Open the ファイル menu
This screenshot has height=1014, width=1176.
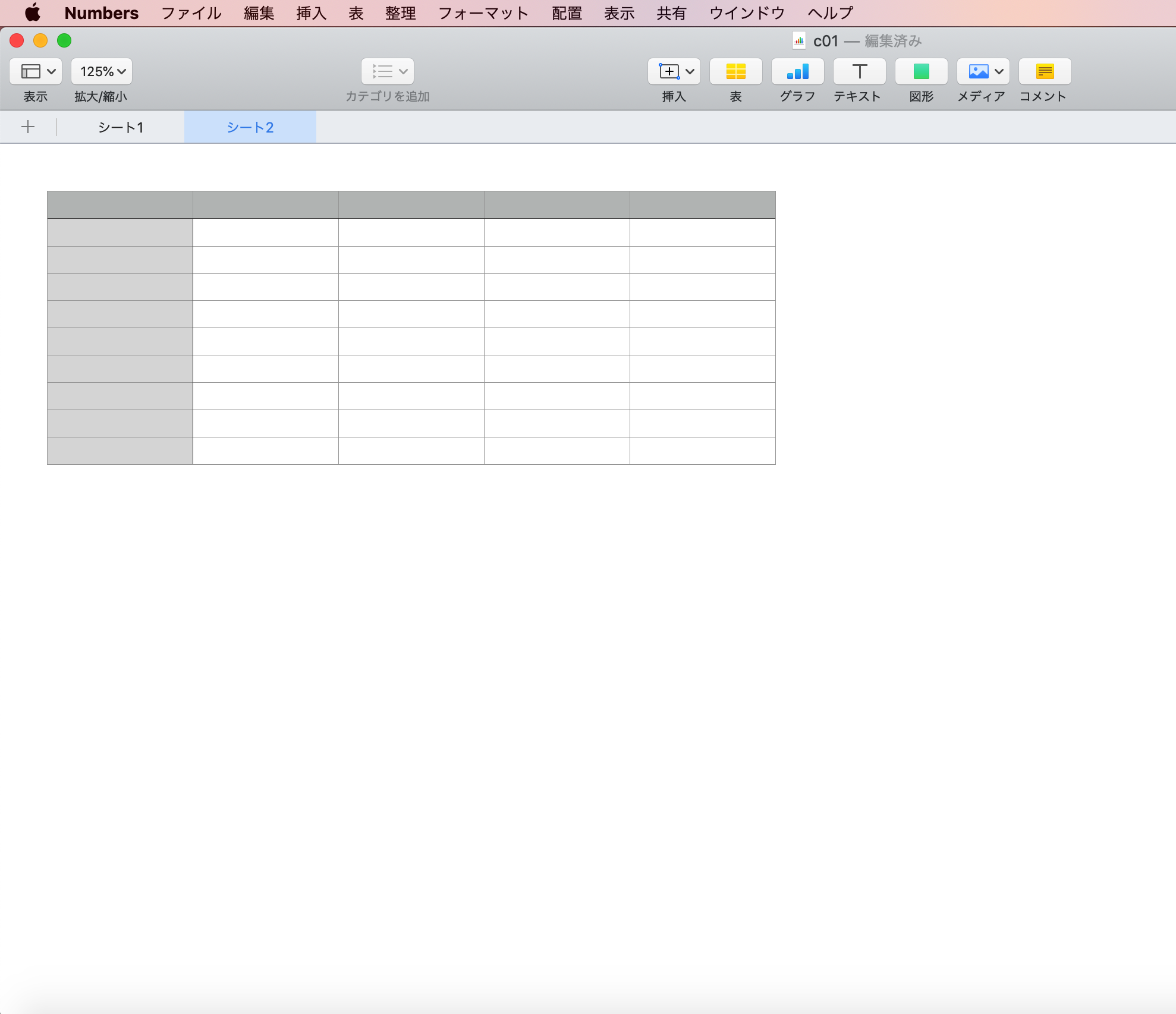tap(191, 13)
